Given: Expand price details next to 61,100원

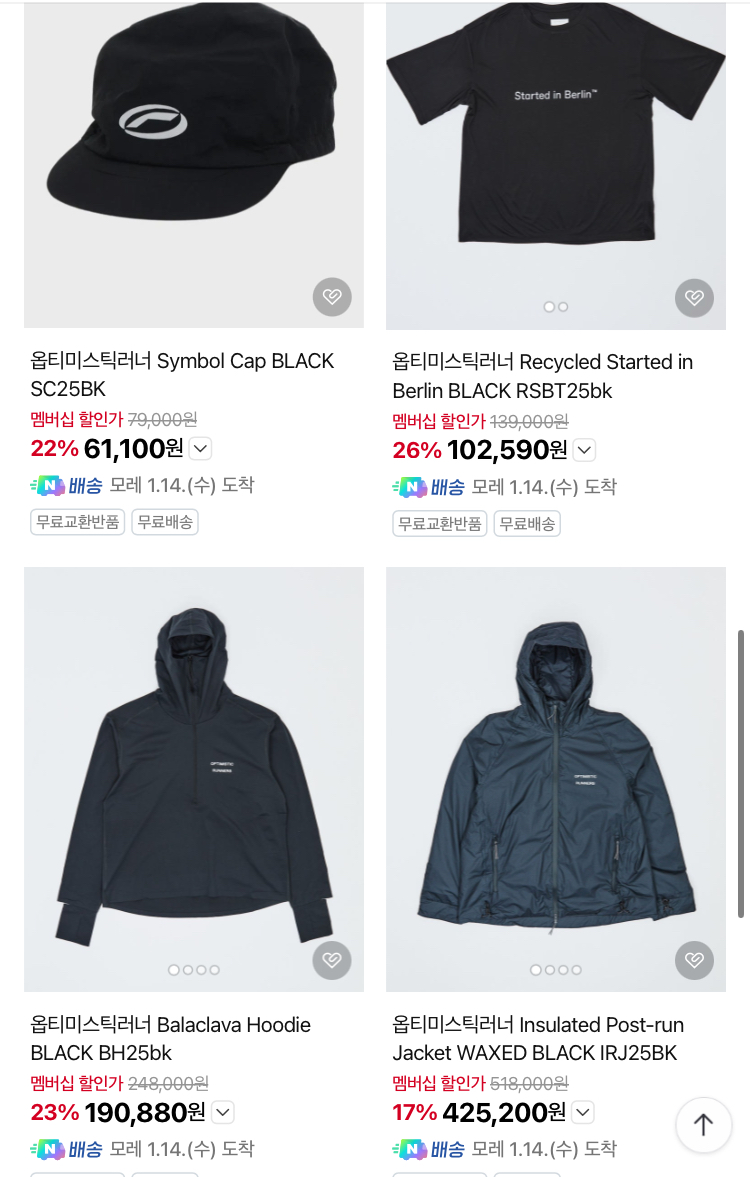Looking at the screenshot, I should [x=200, y=449].
